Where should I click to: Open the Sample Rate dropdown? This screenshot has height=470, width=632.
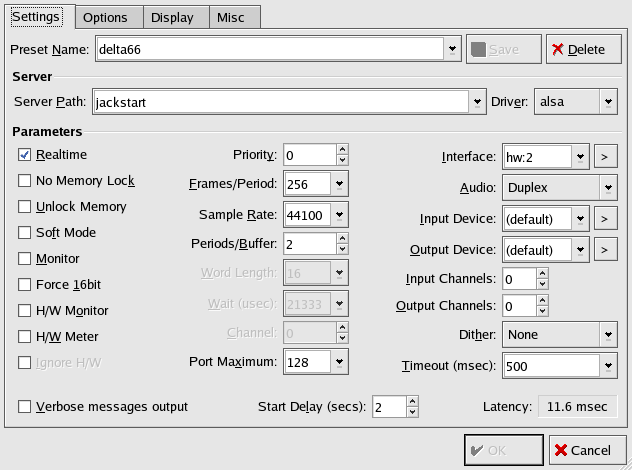[340, 214]
